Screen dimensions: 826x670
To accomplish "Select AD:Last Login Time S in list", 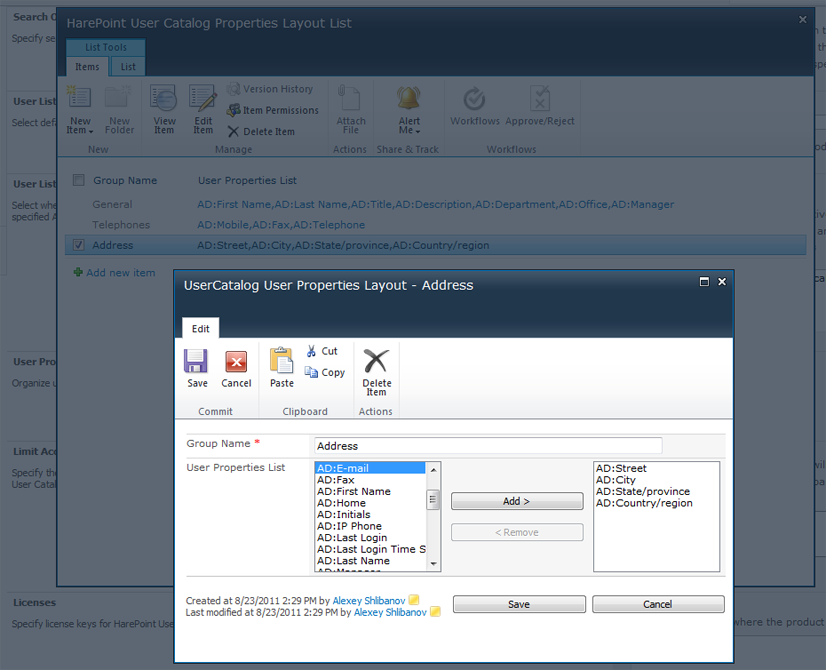I will 370,549.
